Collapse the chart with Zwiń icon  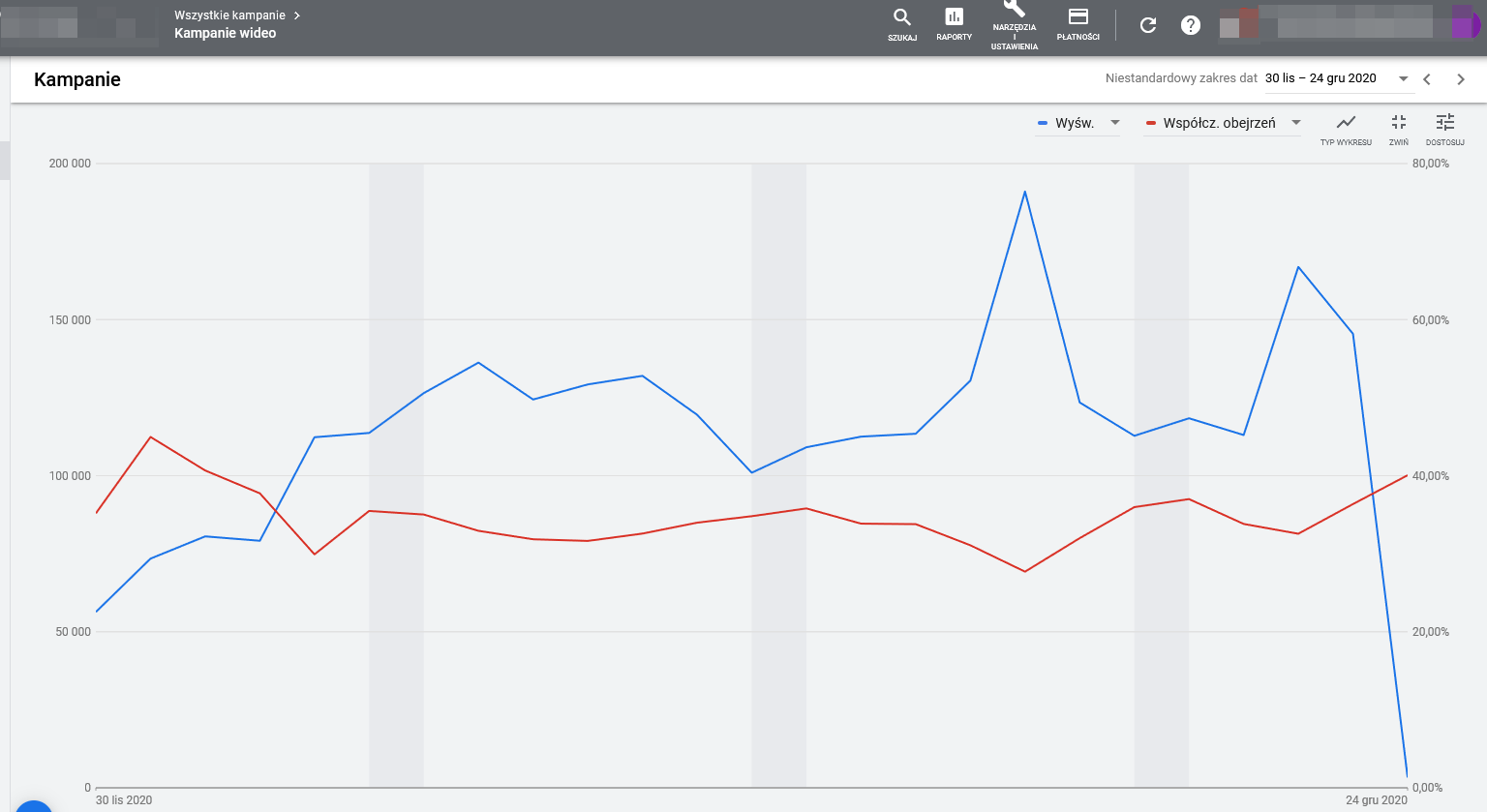click(1399, 129)
